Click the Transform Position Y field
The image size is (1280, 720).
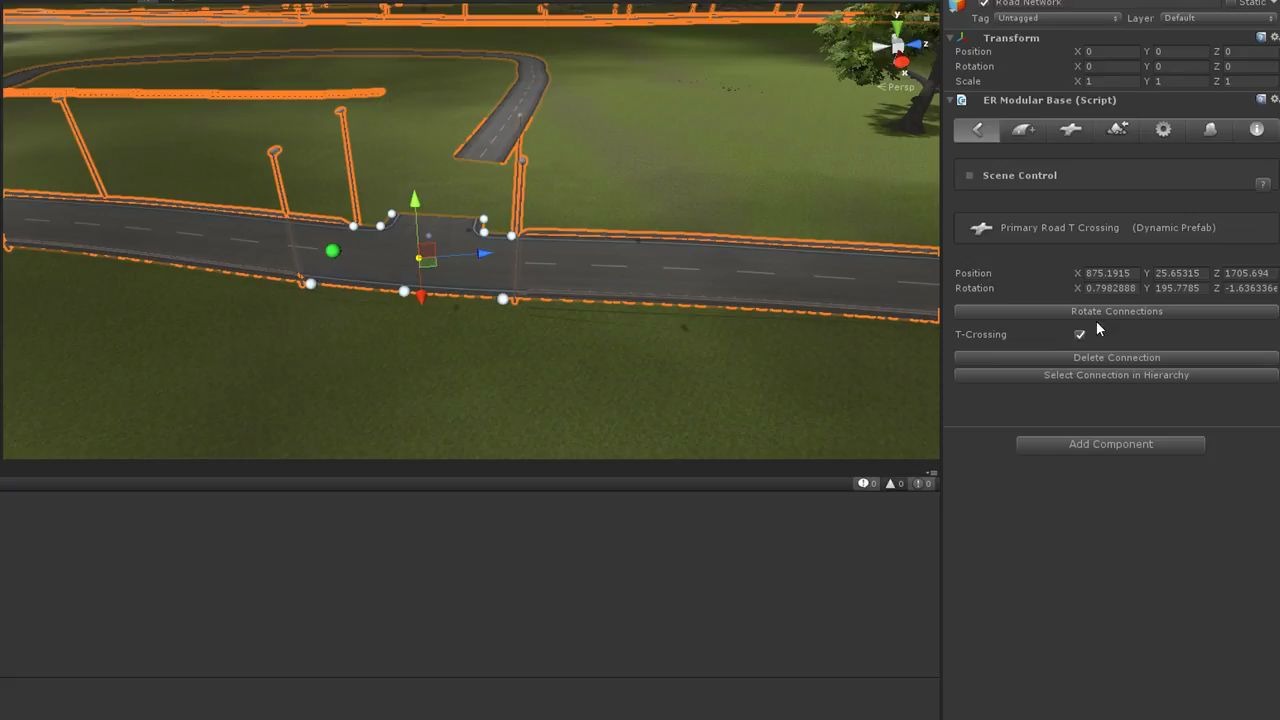click(x=1182, y=52)
